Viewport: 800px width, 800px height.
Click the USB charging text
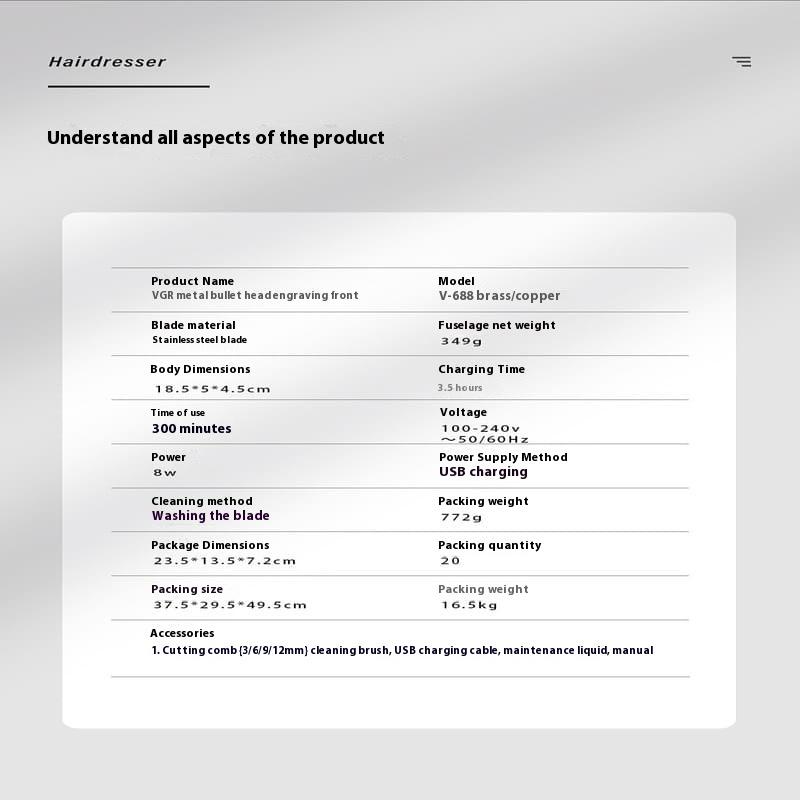click(x=483, y=472)
